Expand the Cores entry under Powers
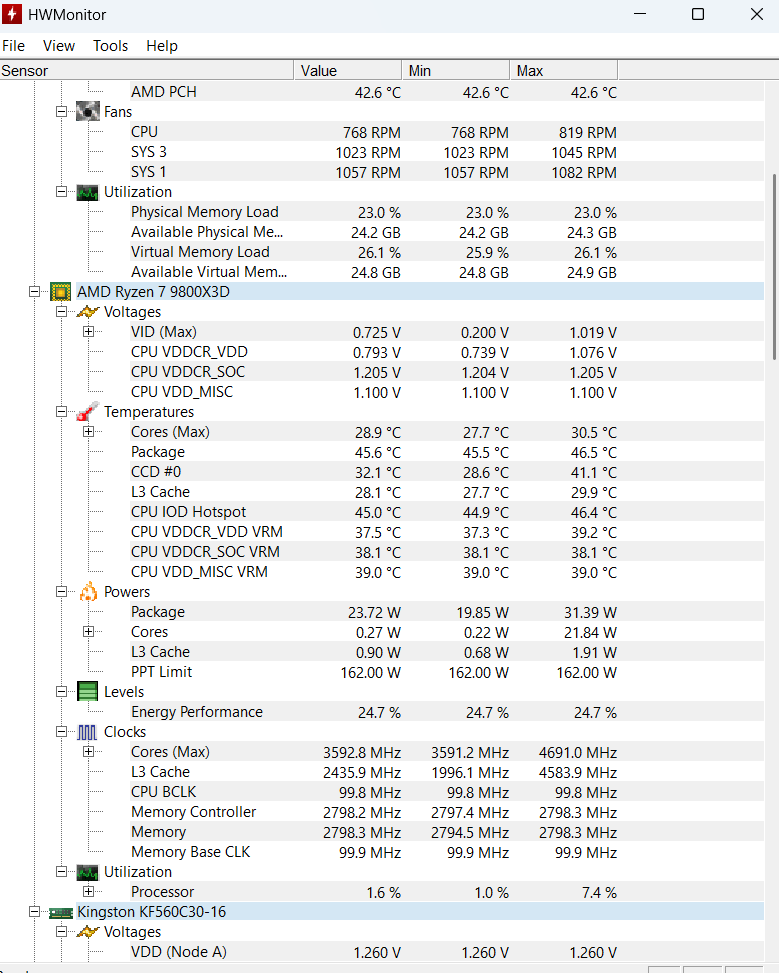The width and height of the screenshot is (779, 973). (x=88, y=632)
